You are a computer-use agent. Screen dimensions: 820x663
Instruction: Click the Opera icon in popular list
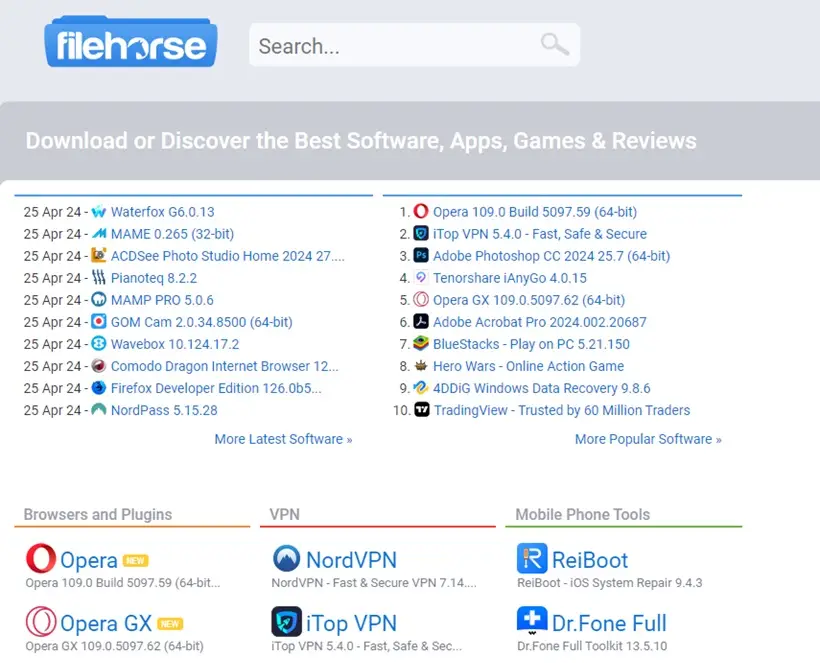[421, 211]
